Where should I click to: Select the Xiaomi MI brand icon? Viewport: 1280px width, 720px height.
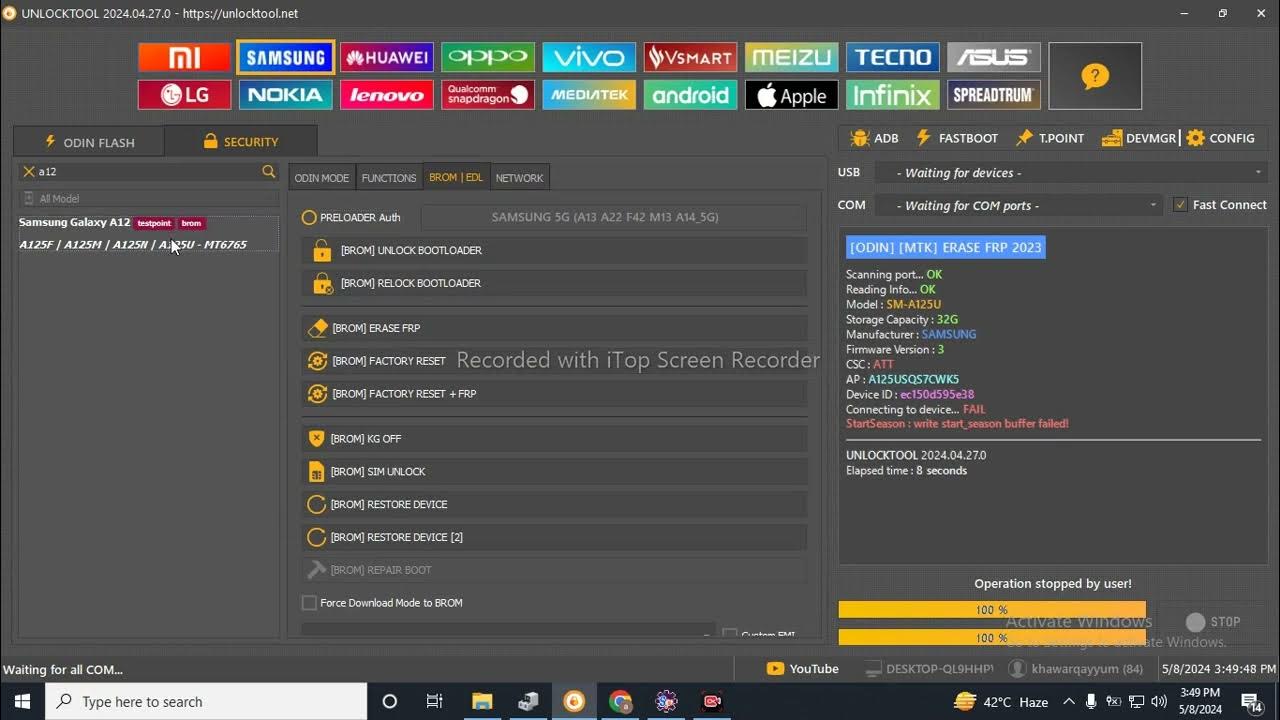(x=184, y=57)
